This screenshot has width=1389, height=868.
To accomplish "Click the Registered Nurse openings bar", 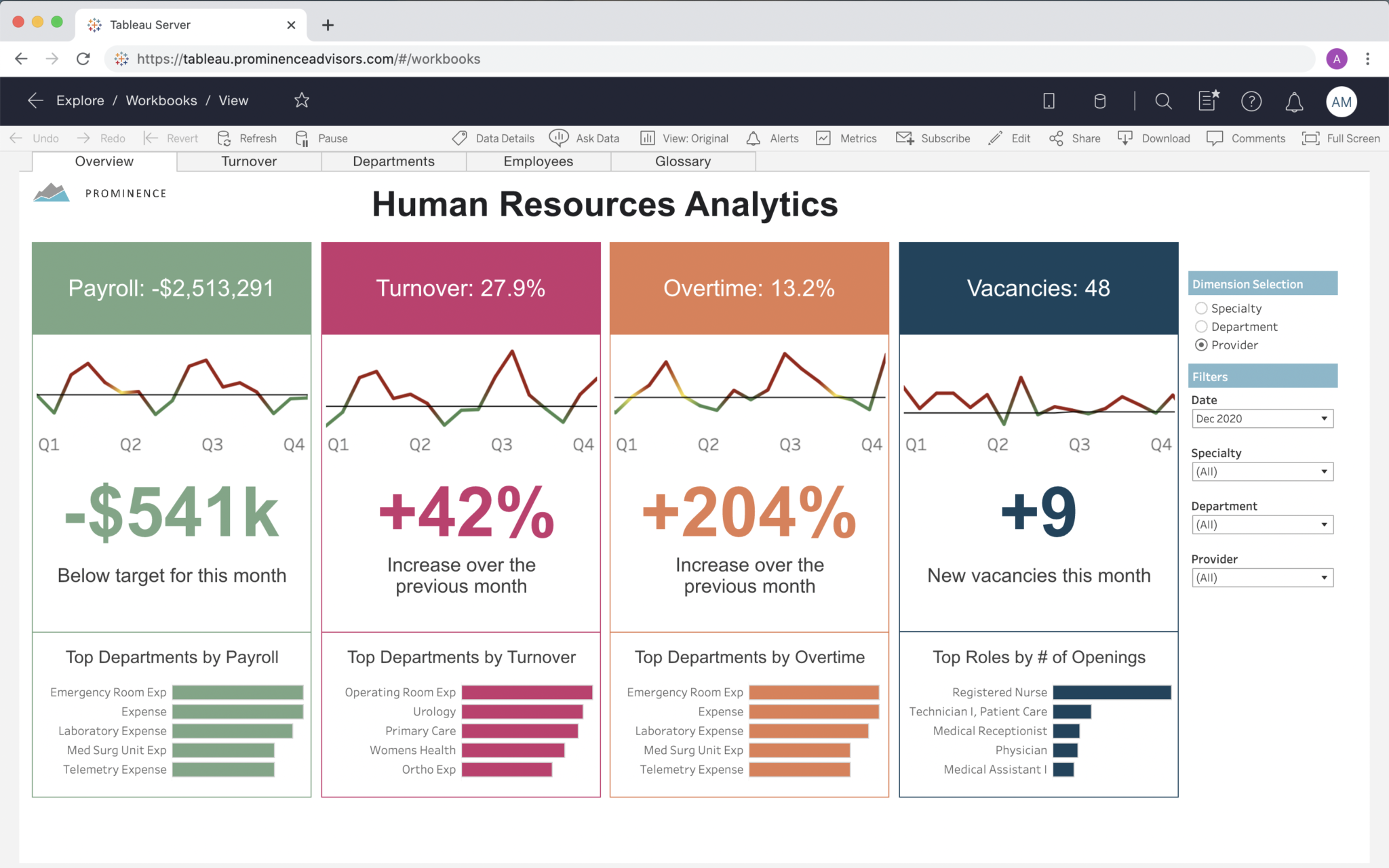I will (1112, 692).
